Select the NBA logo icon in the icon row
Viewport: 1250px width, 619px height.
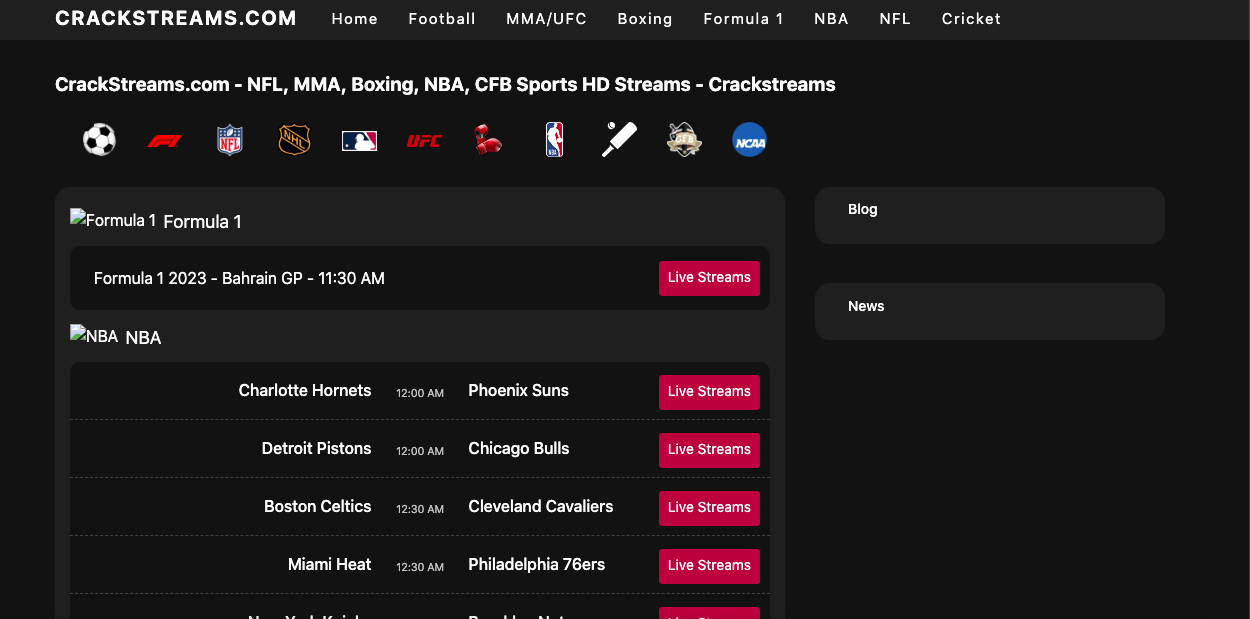554,140
